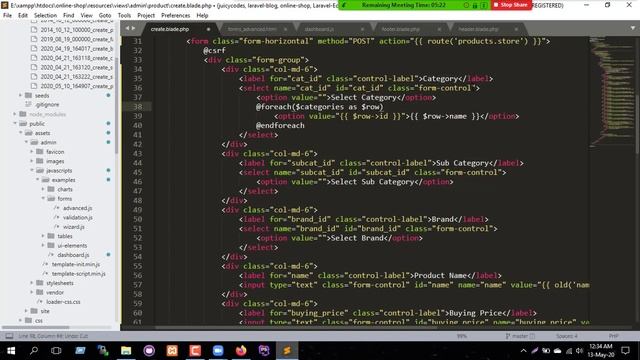Expand the images folder

(x=32, y=161)
